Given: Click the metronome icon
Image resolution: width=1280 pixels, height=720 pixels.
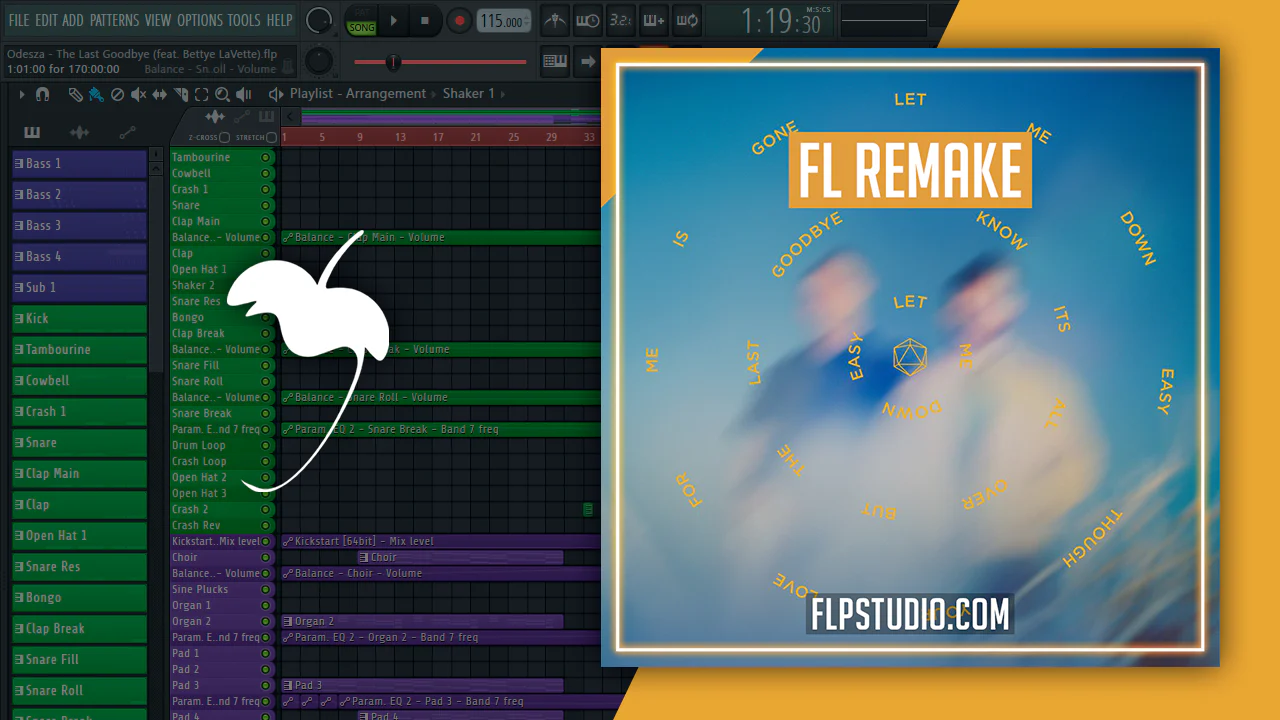Looking at the screenshot, I should [x=554, y=20].
